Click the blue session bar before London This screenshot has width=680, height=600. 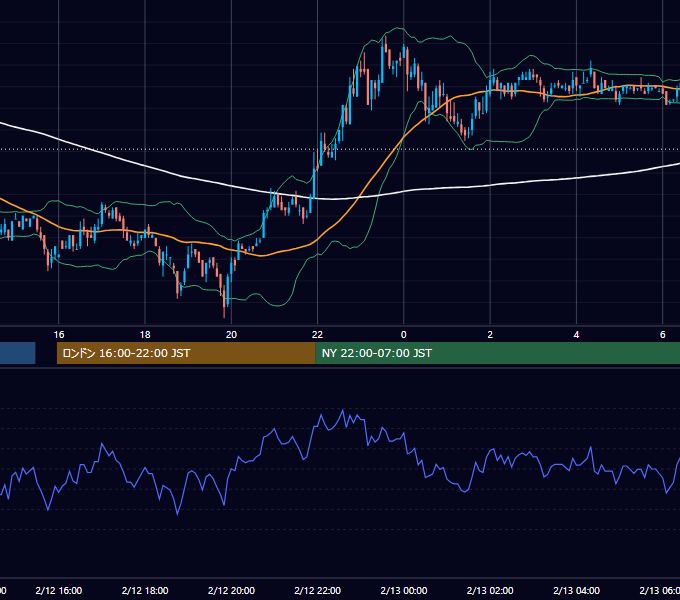click(17, 353)
